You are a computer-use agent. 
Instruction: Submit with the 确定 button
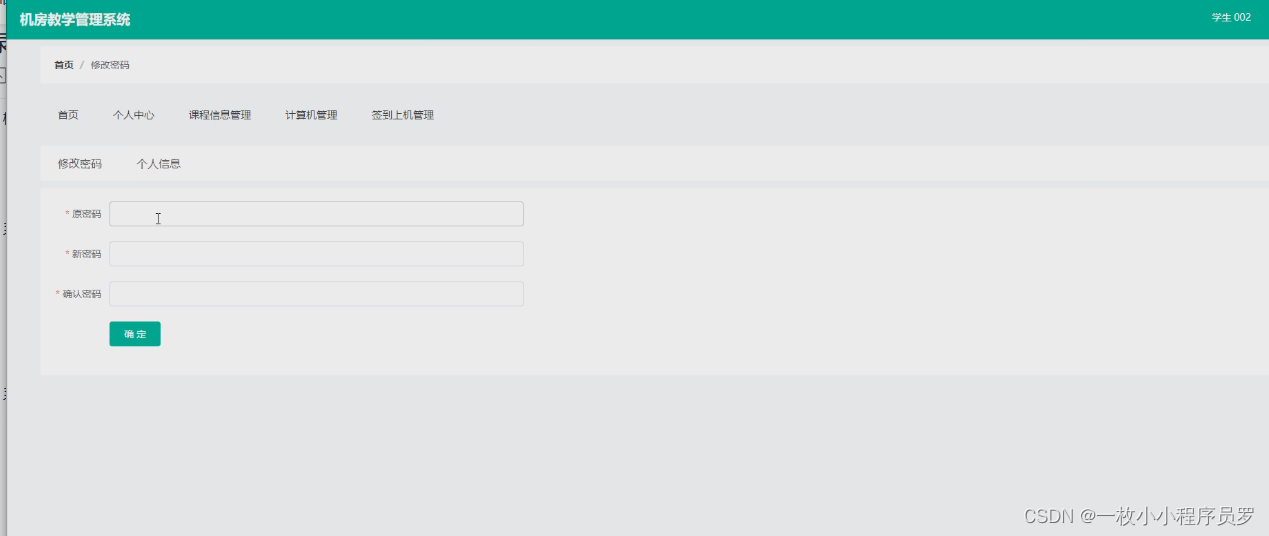[x=135, y=334]
